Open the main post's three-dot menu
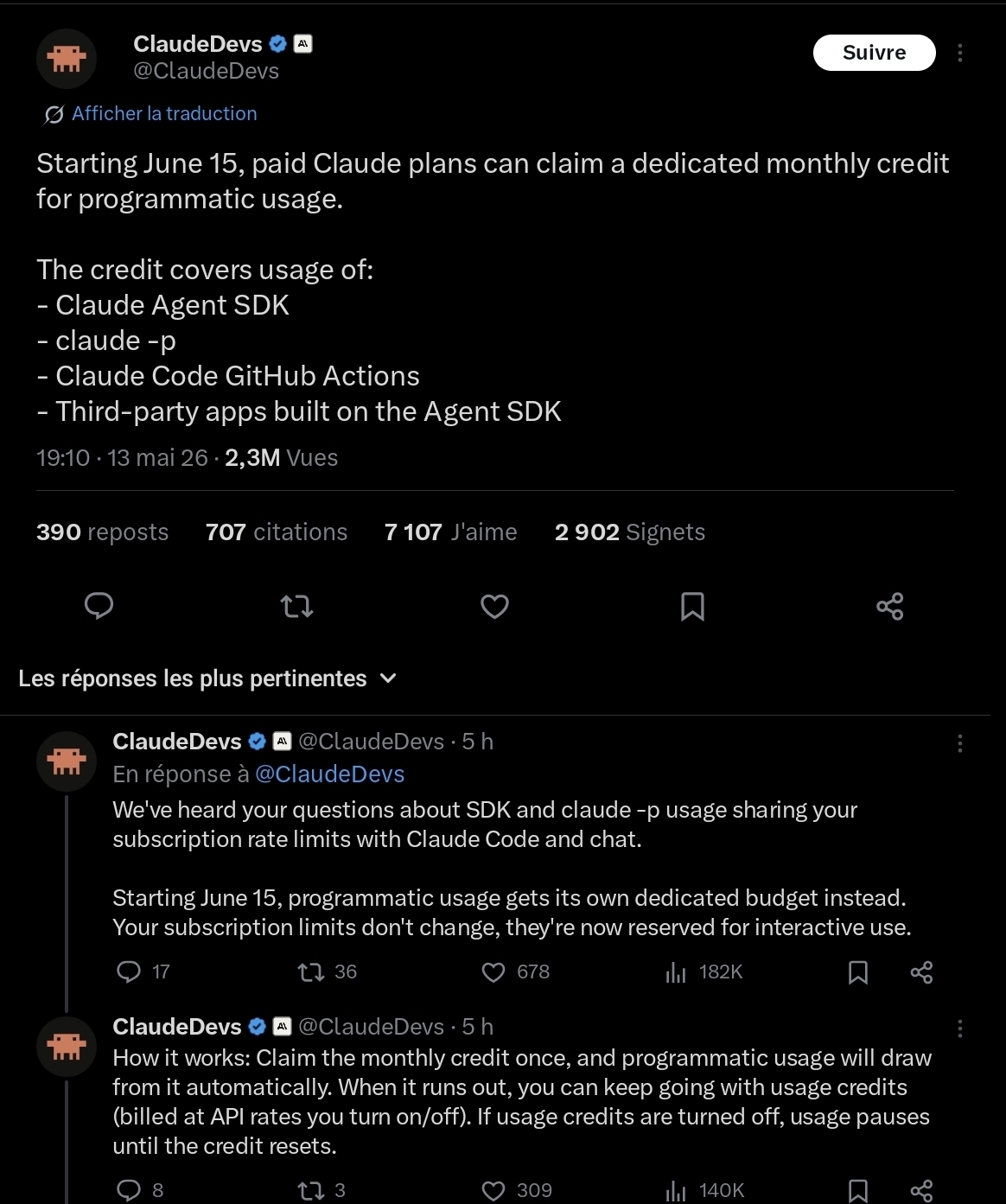 (960, 53)
